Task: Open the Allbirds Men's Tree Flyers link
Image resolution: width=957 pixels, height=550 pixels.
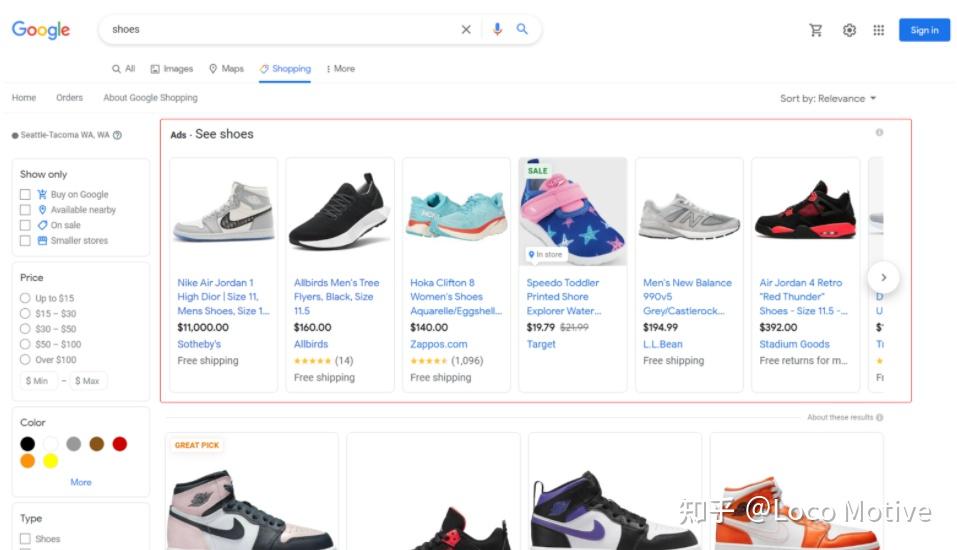Action: [x=336, y=297]
